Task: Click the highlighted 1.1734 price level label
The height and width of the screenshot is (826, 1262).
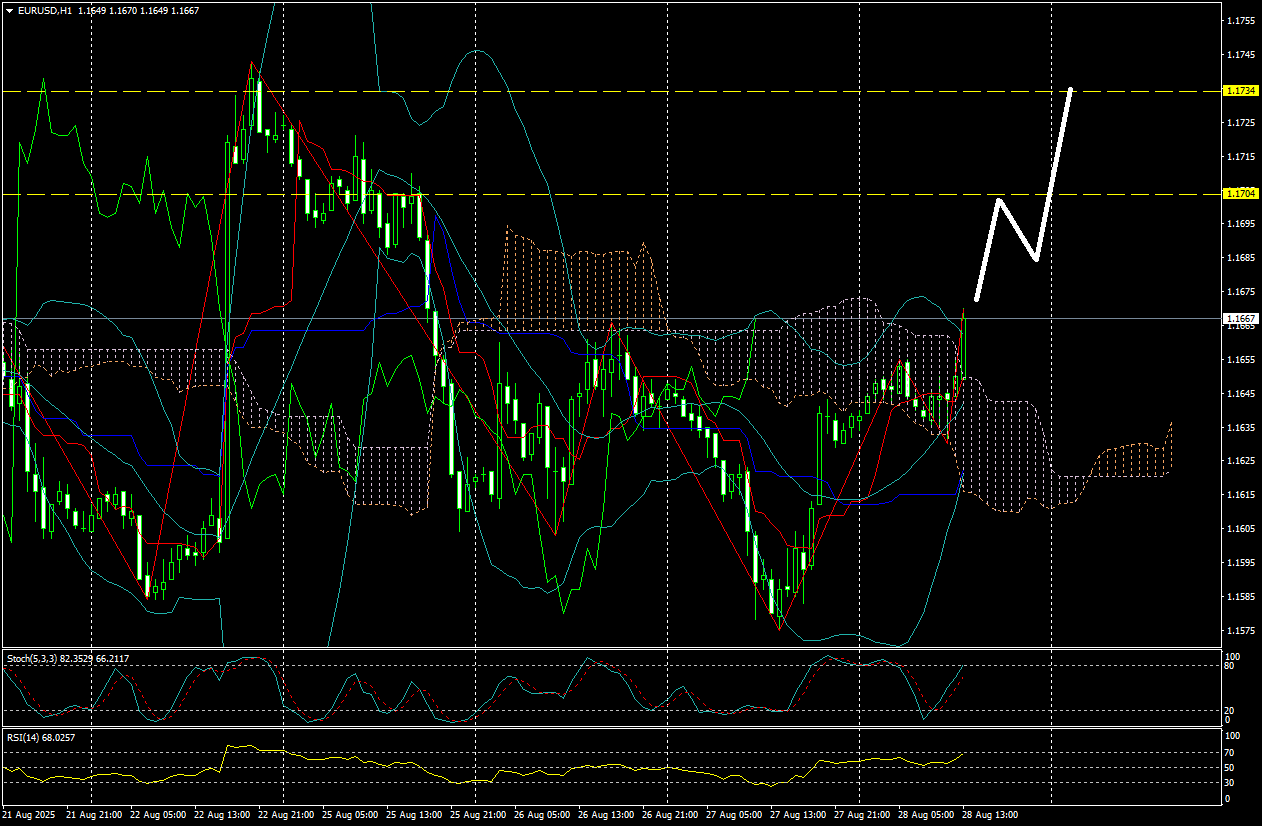Action: [1240, 91]
